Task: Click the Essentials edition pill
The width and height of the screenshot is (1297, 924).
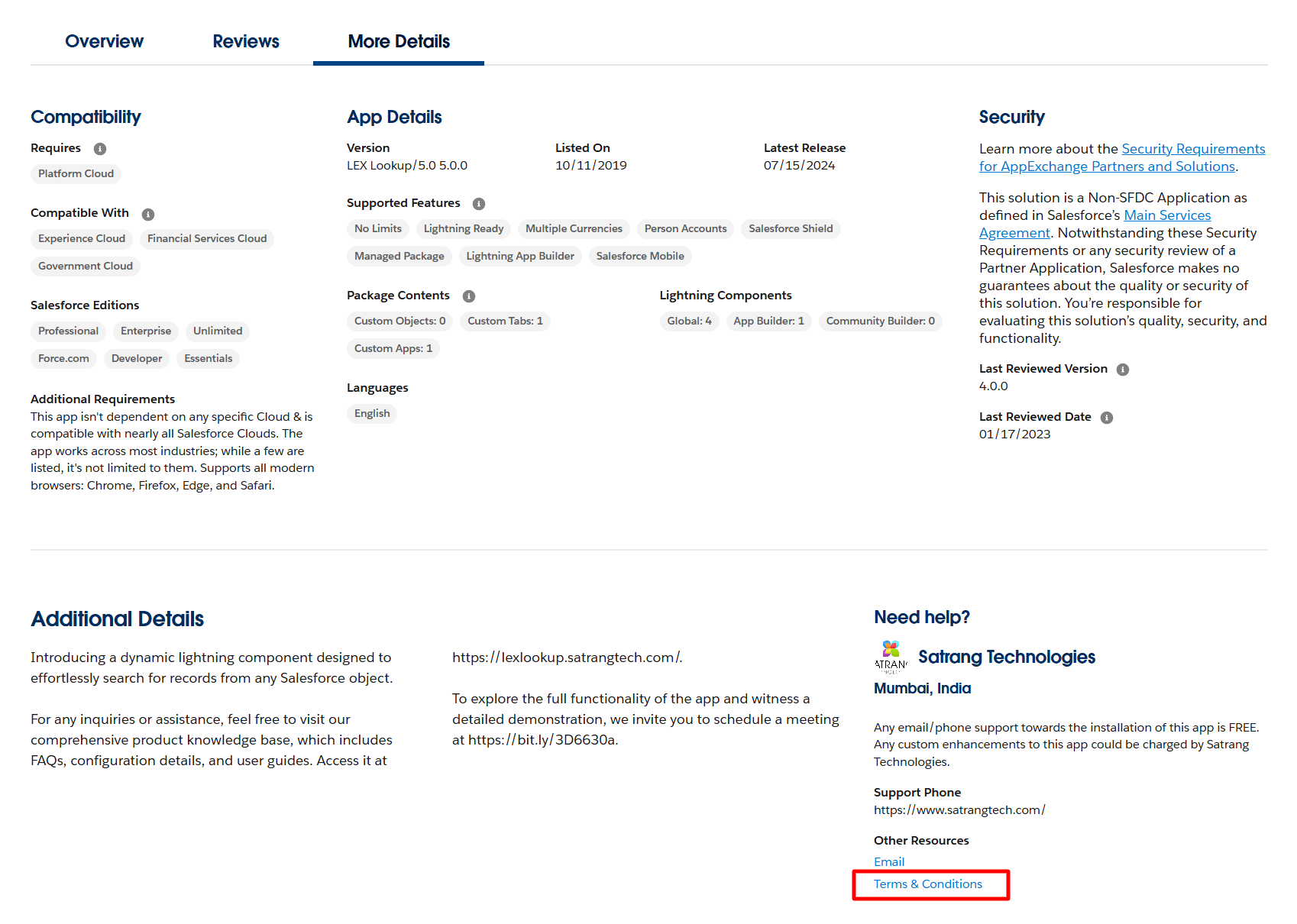Action: coord(208,359)
